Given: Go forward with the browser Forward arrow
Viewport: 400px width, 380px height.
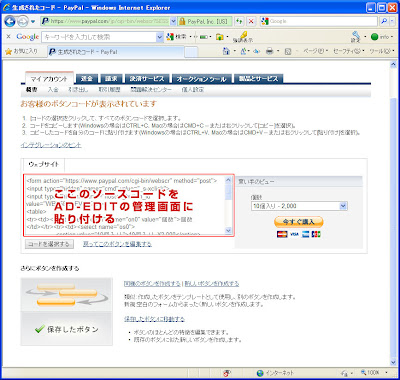Looking at the screenshot, I should tap(23, 22).
